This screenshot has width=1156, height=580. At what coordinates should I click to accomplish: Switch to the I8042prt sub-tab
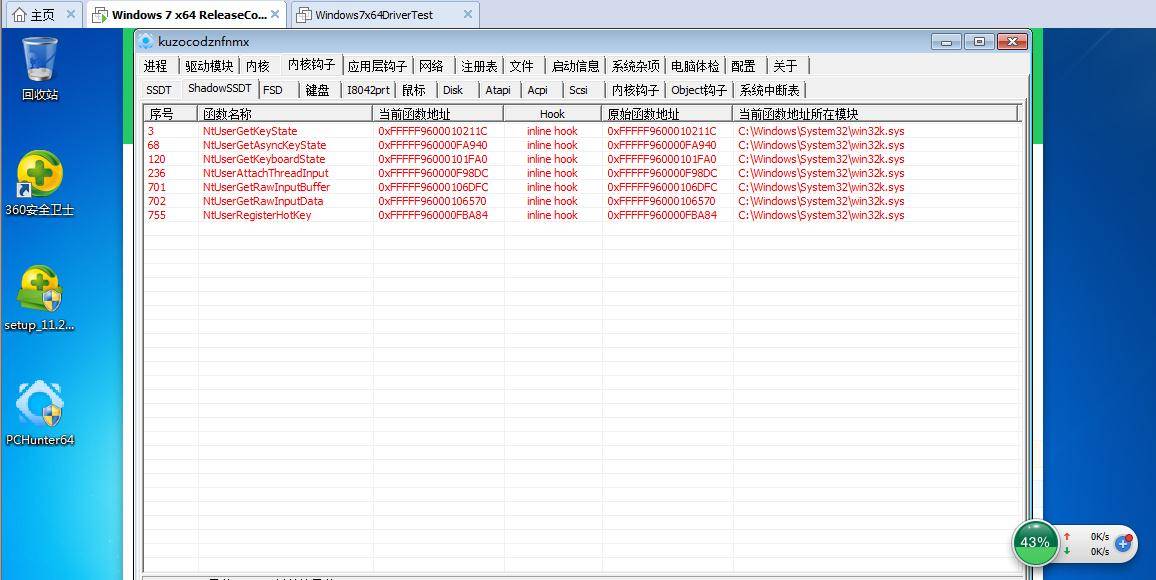pyautogui.click(x=368, y=90)
